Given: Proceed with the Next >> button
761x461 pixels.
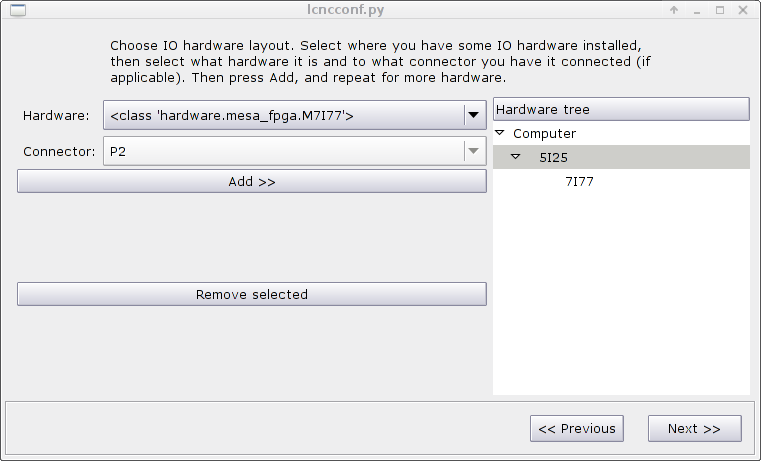Looking at the screenshot, I should click(x=695, y=428).
